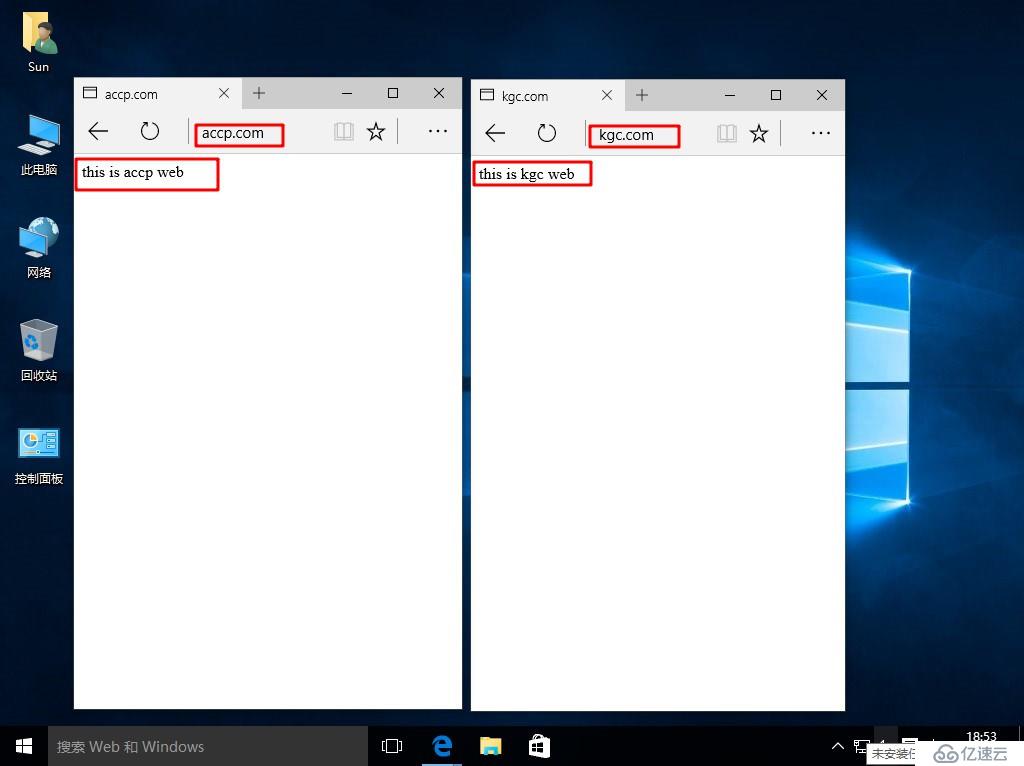Viewport: 1024px width, 766px height.
Task: Open File Explorer from the taskbar
Action: point(490,746)
